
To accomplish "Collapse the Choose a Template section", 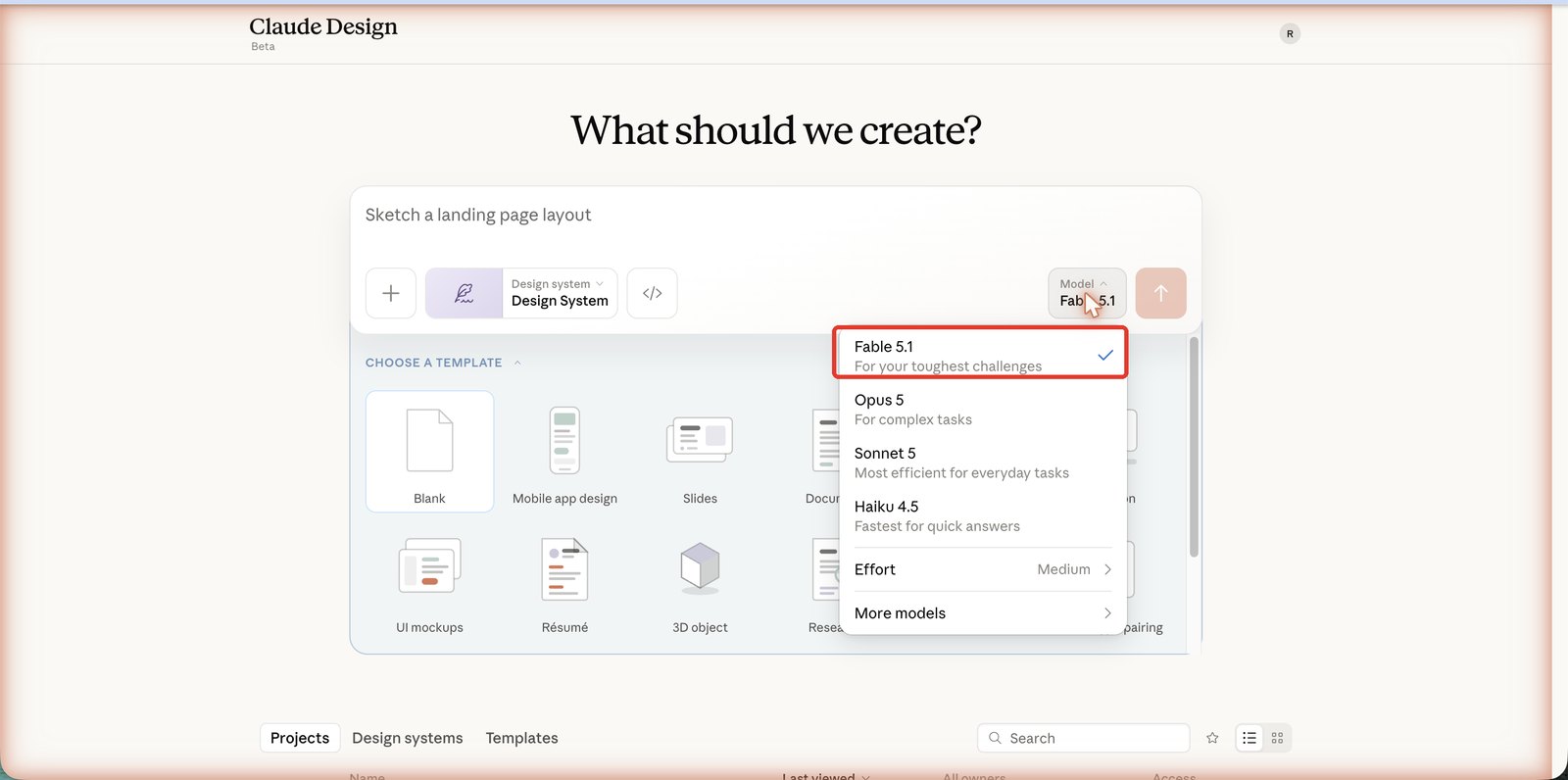I will click(444, 363).
